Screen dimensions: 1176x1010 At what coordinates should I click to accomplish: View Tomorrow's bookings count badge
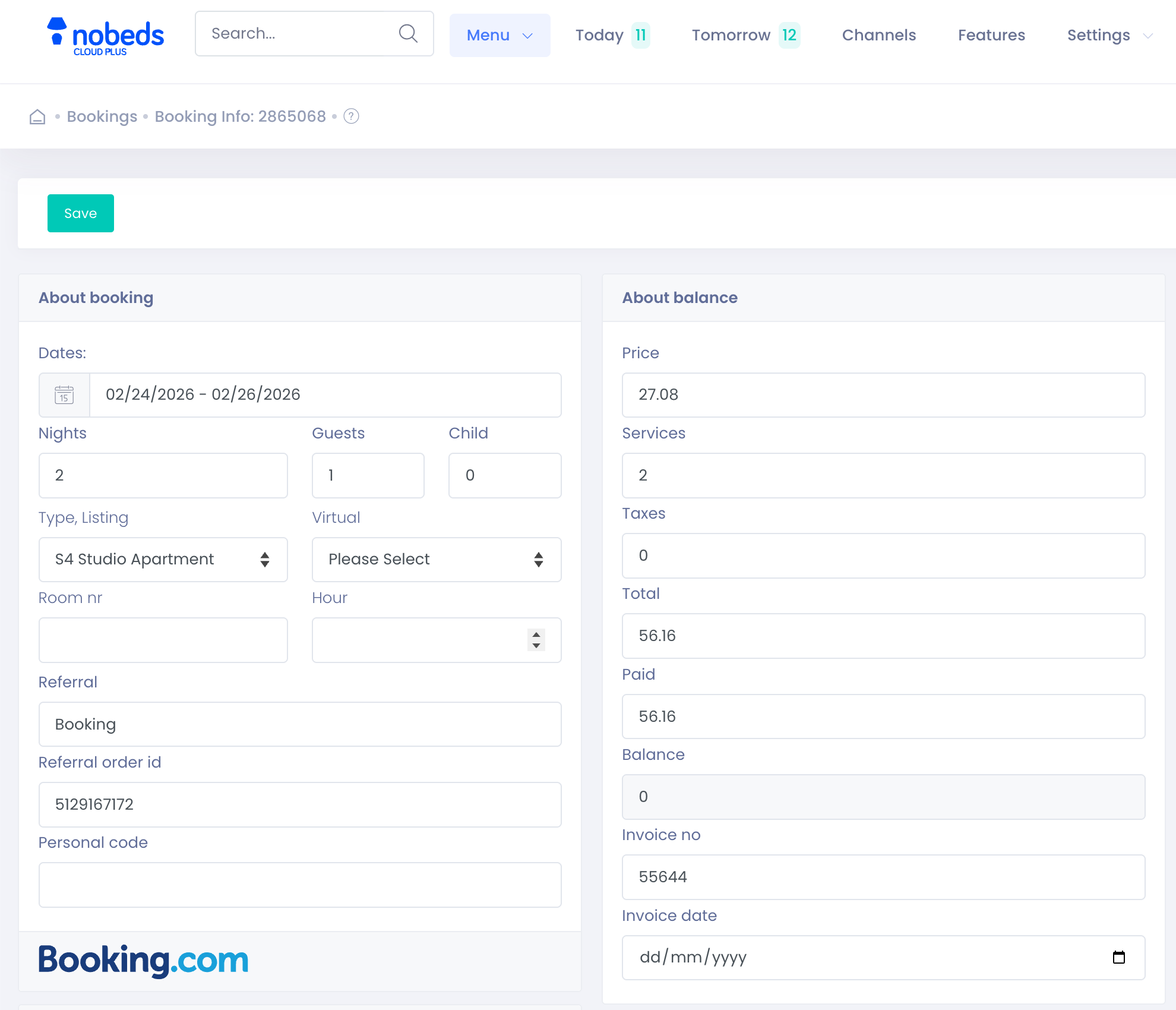coord(790,35)
